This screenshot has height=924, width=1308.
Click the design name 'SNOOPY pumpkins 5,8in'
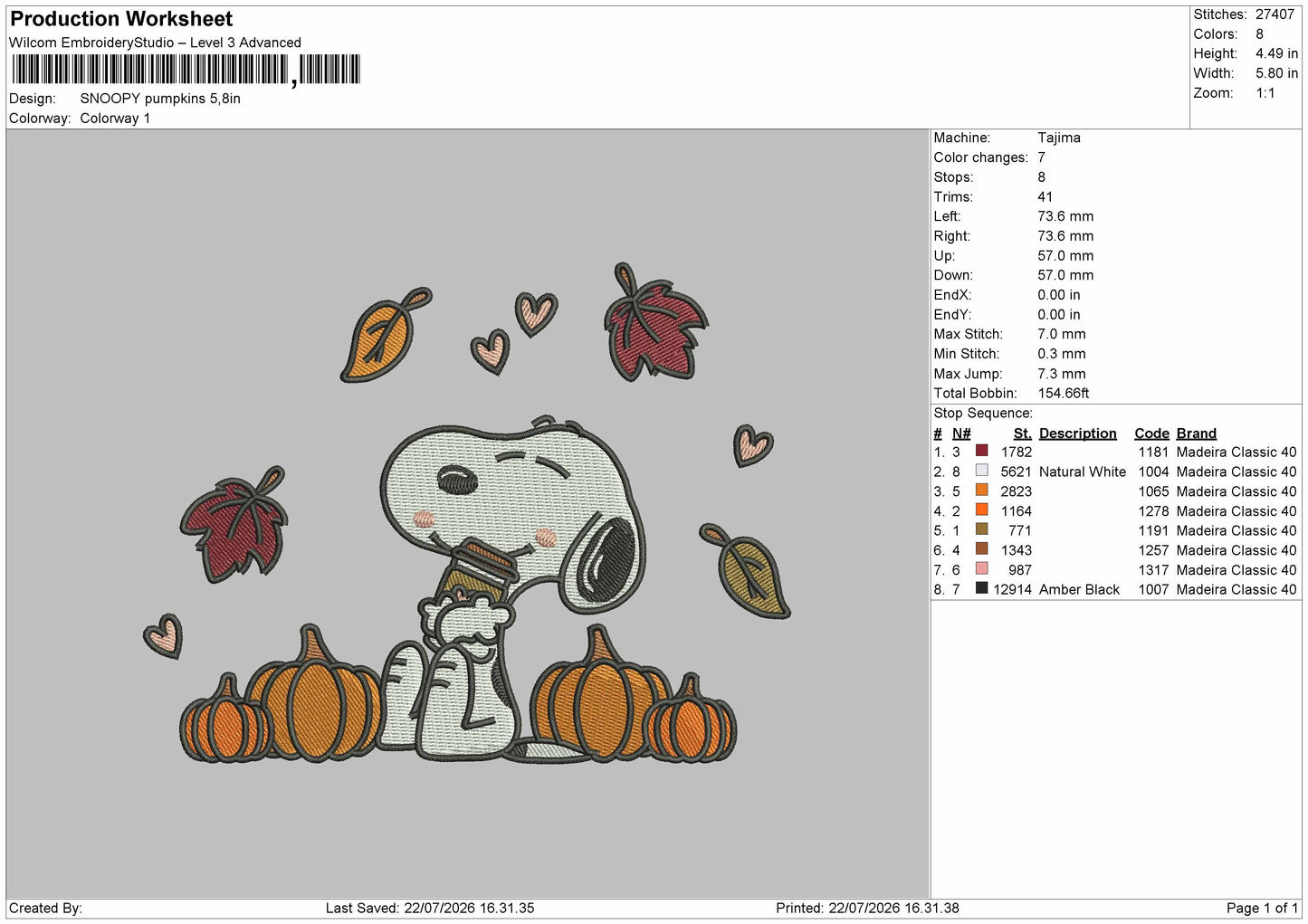[x=160, y=99]
